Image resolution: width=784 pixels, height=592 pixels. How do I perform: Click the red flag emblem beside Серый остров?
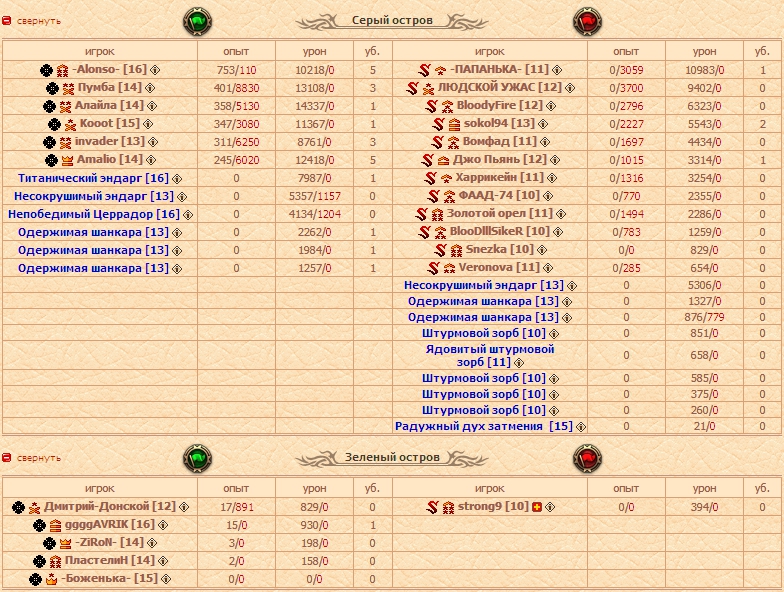coord(587,22)
